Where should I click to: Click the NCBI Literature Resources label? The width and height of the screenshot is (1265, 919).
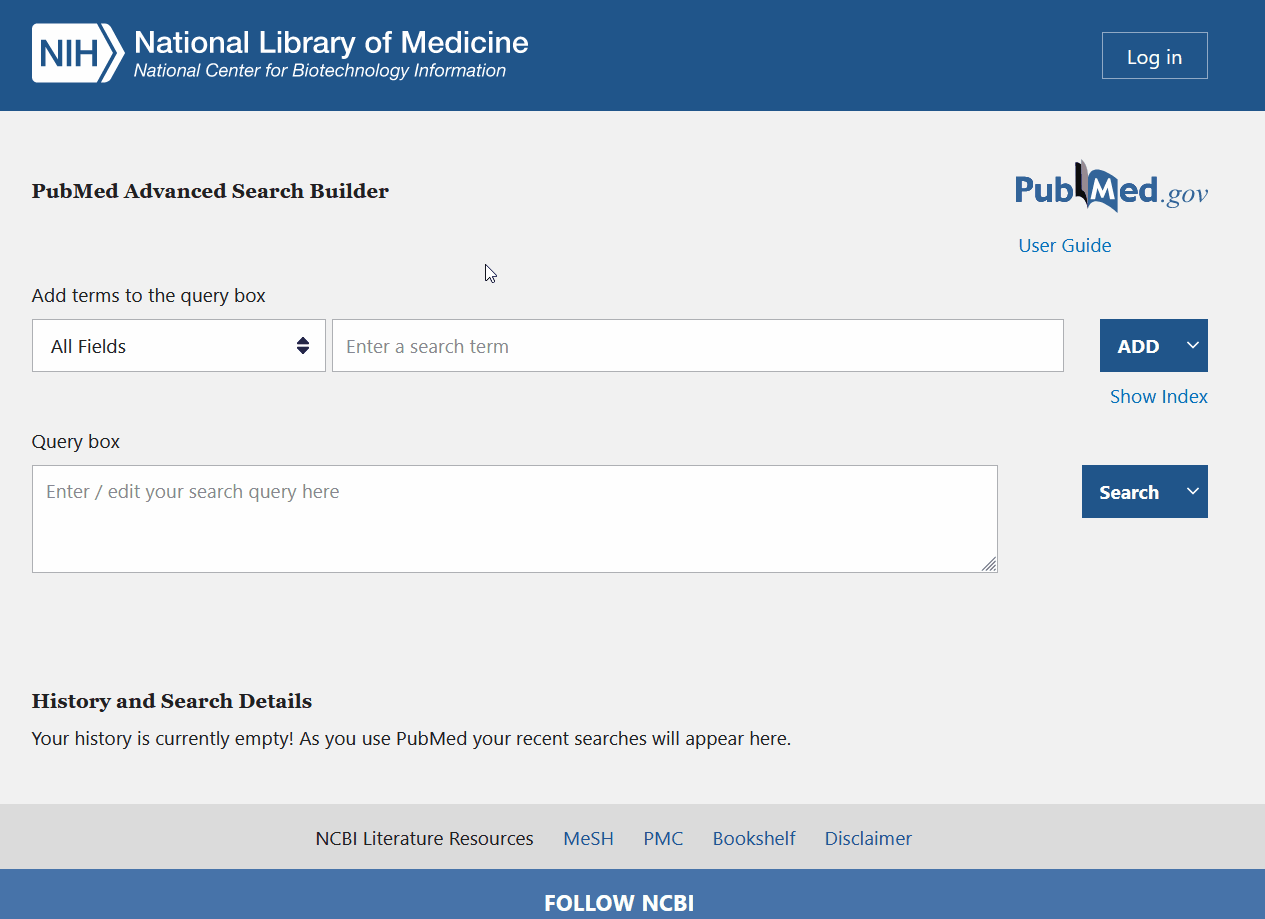point(424,839)
